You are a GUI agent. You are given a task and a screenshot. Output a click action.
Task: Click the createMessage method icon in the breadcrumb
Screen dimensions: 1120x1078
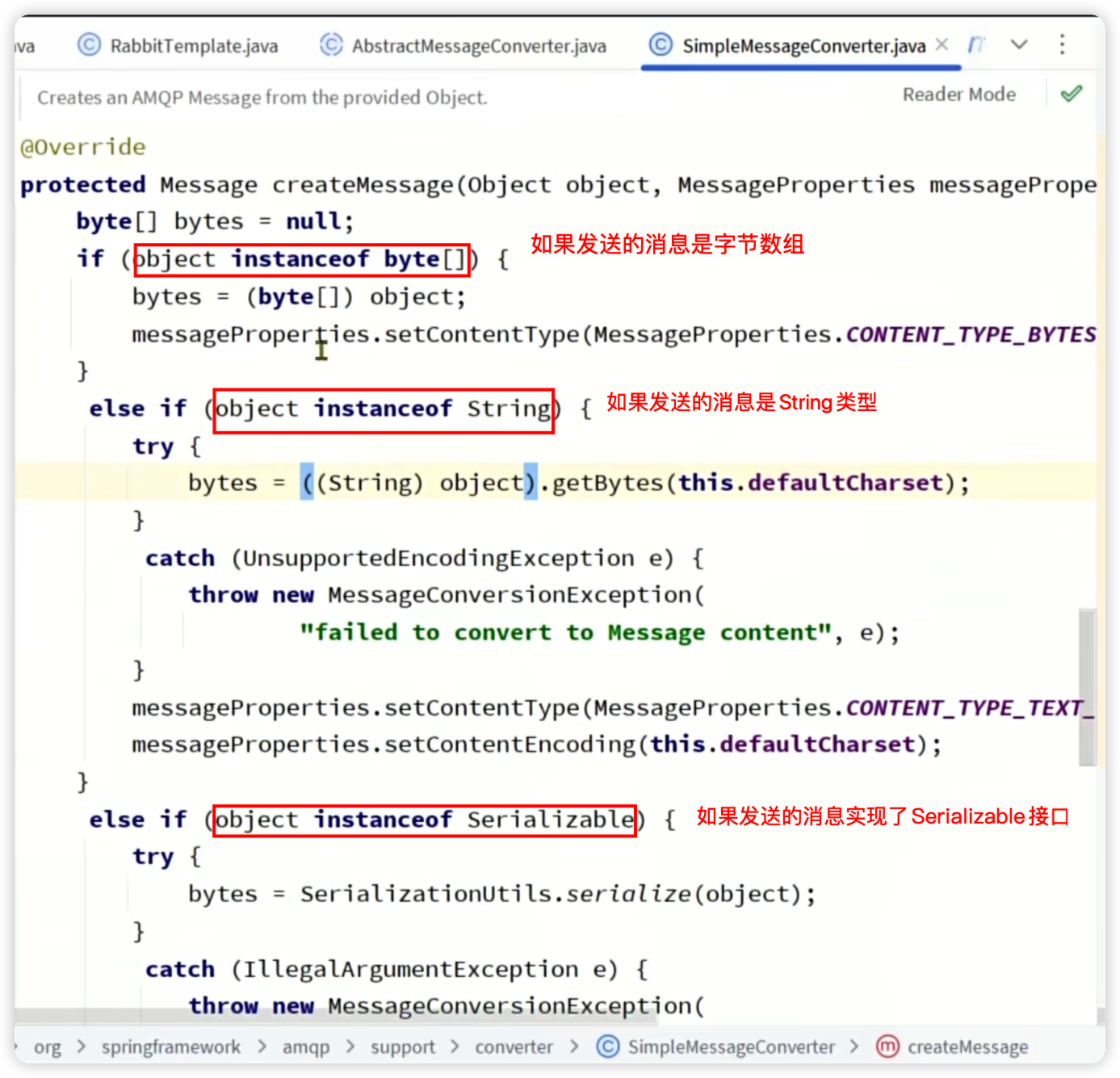pos(887,1047)
